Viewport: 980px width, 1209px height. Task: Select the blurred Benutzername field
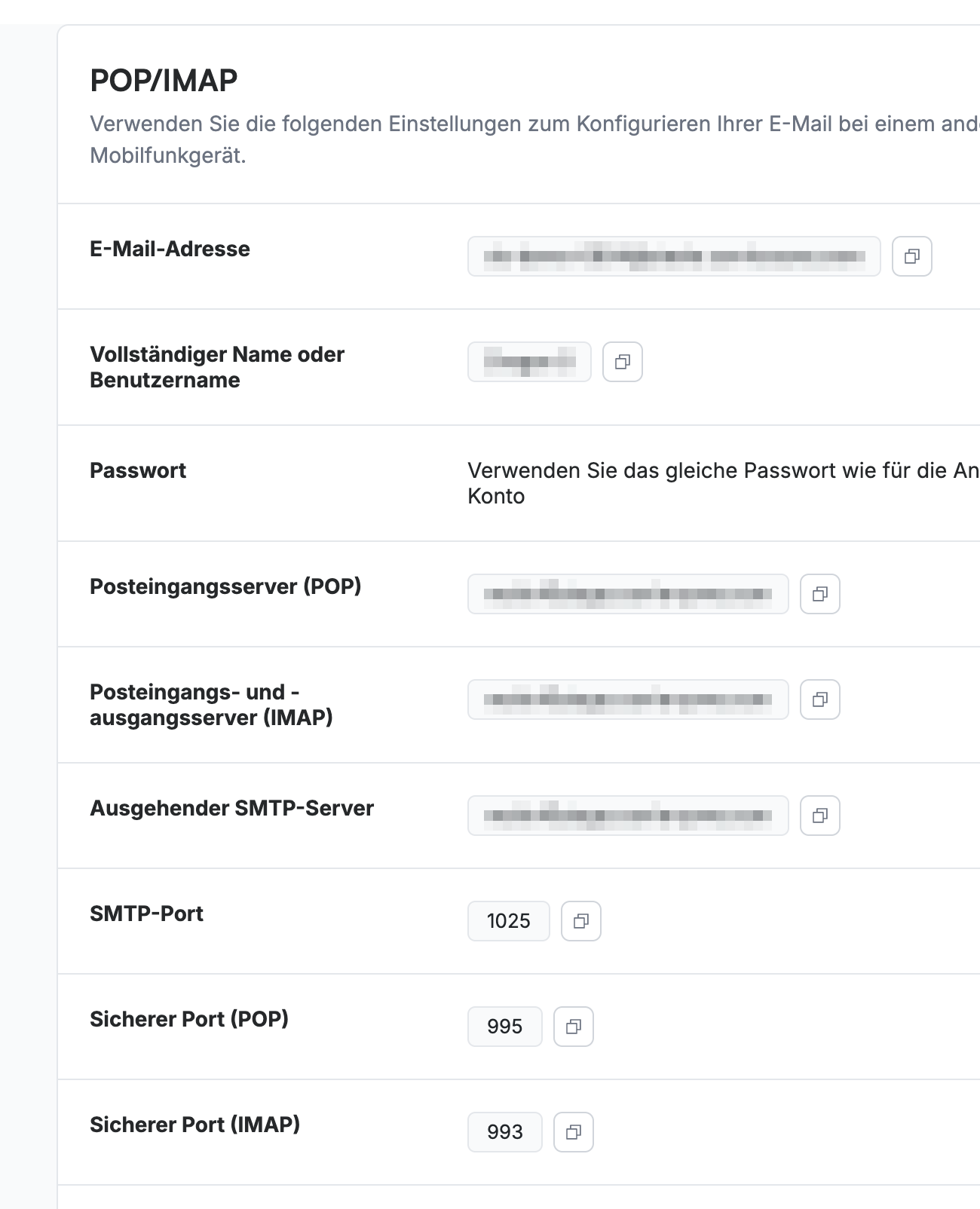pyautogui.click(x=529, y=362)
